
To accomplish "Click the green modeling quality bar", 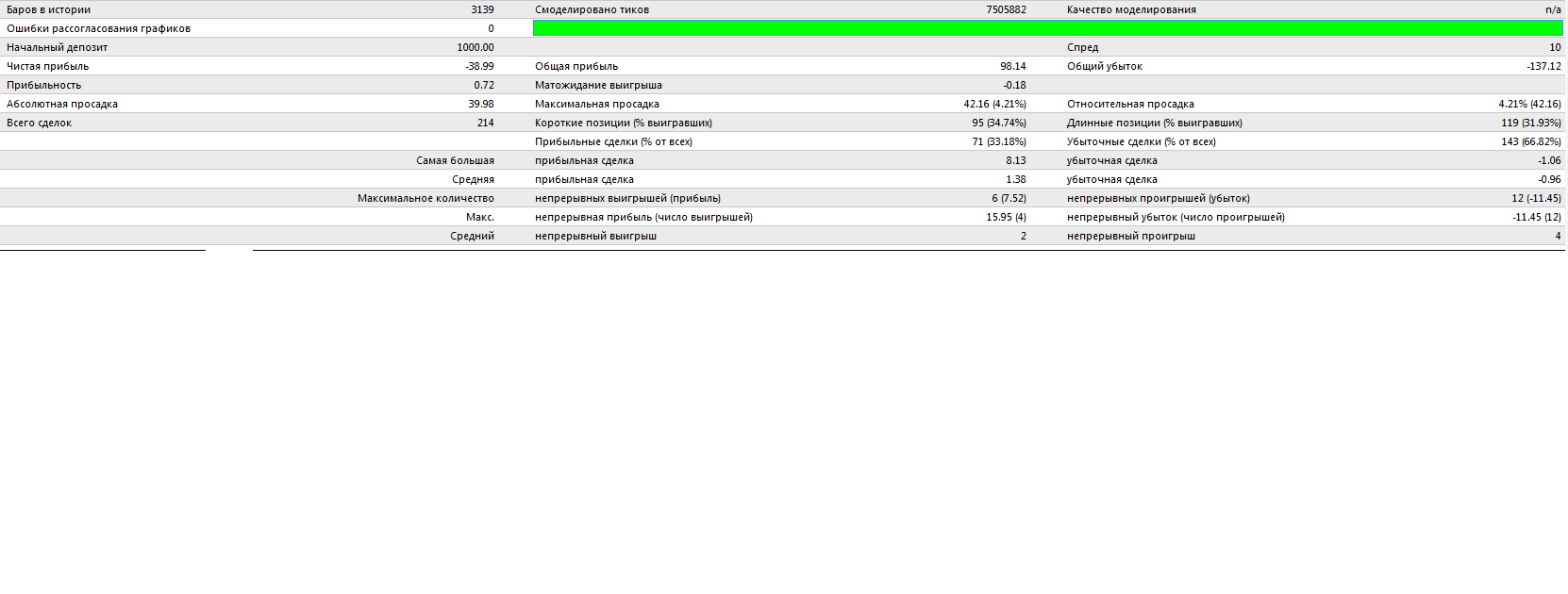I will click(x=1047, y=28).
